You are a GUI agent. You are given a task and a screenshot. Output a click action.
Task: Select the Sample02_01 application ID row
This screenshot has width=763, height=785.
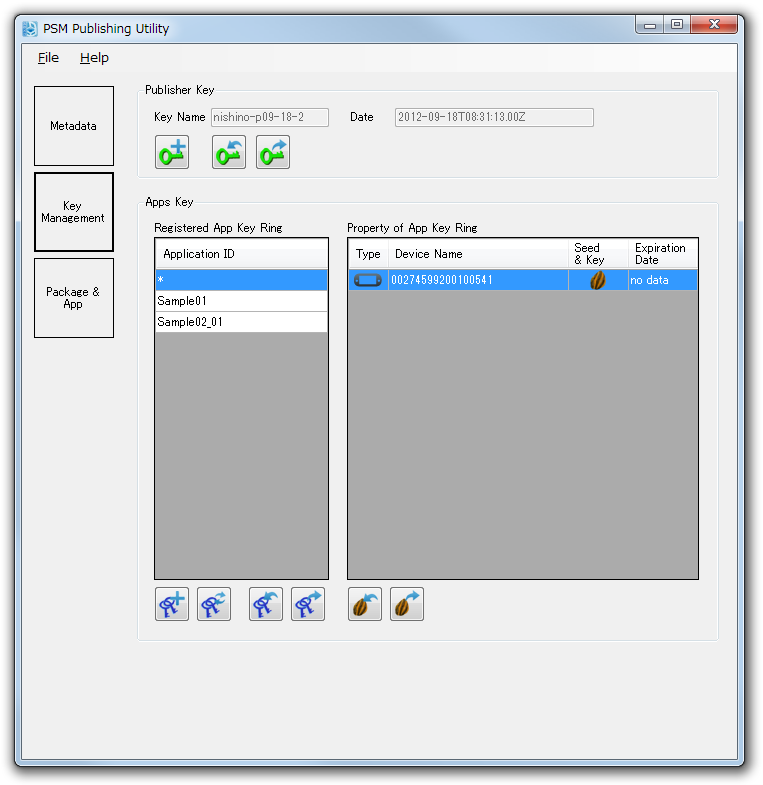pyautogui.click(x=241, y=322)
